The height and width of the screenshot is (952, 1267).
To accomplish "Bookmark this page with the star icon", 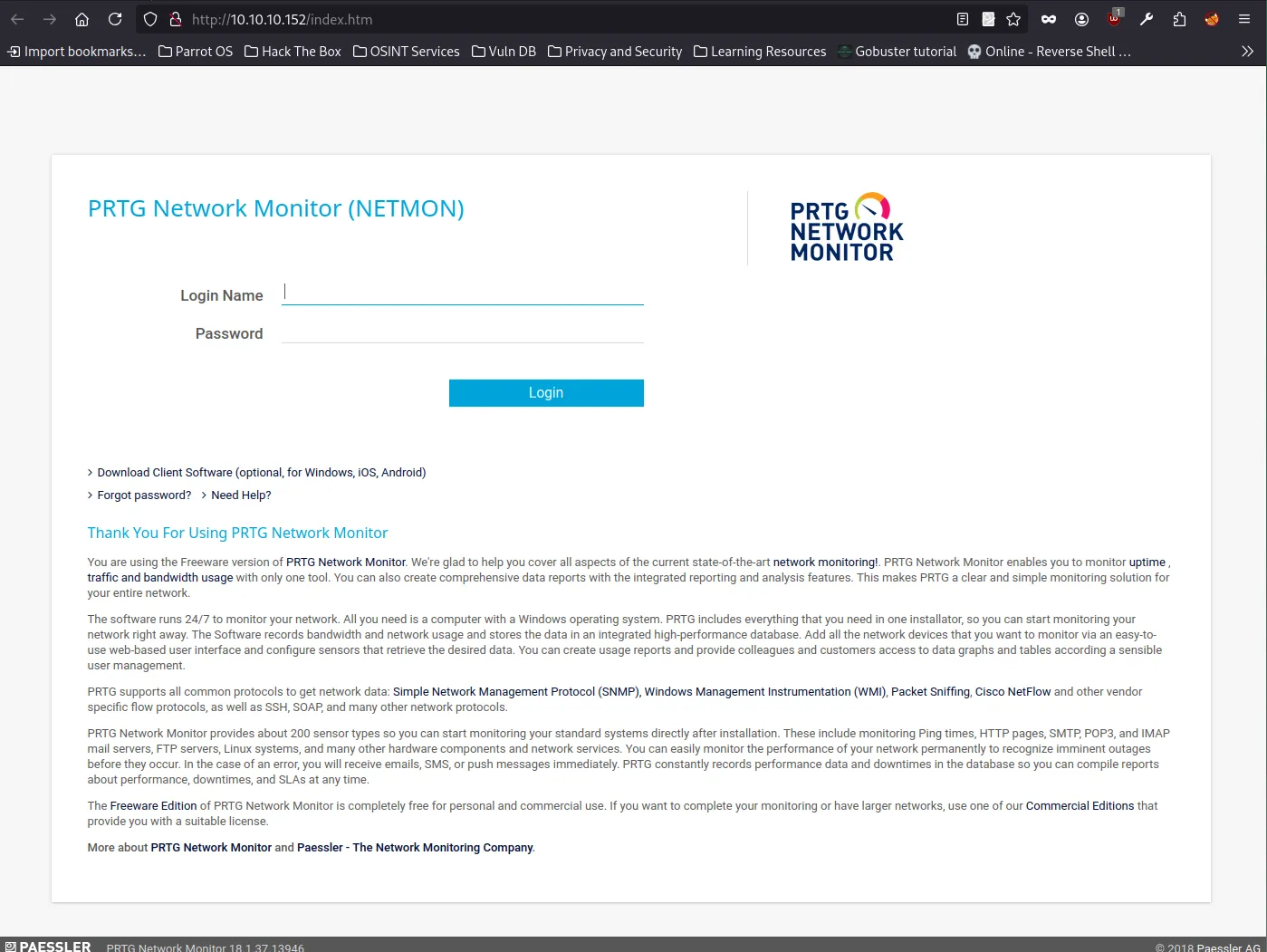I will 1013,19.
